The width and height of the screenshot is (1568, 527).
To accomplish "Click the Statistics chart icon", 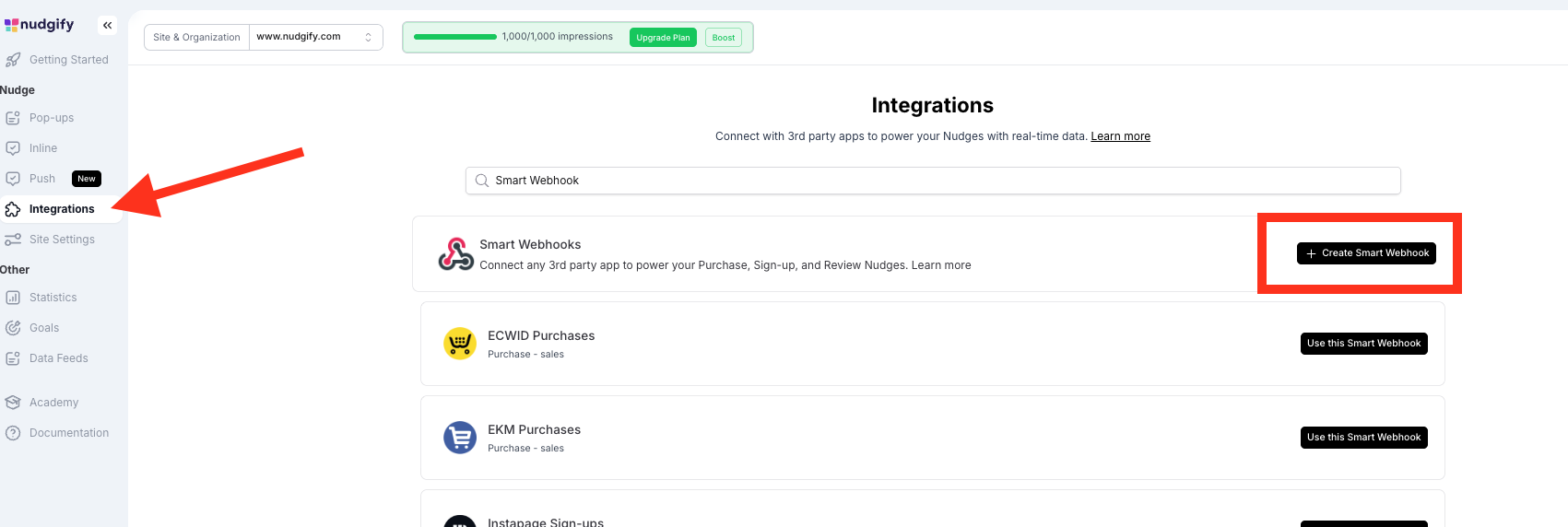I will click(13, 298).
